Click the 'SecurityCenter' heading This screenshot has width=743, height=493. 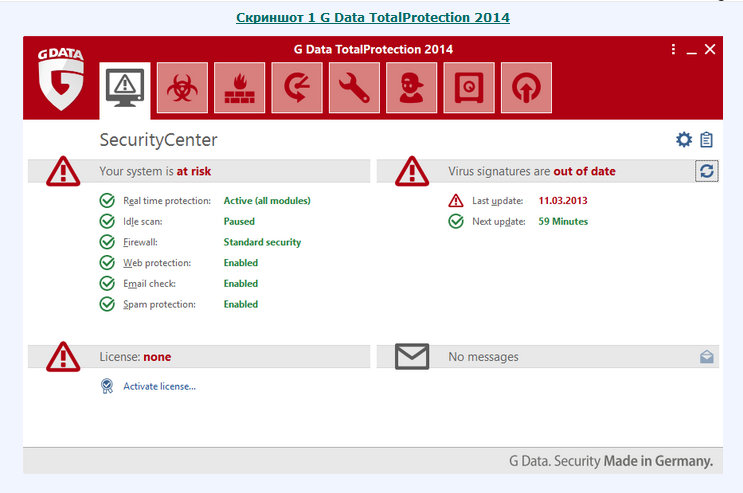coord(158,140)
